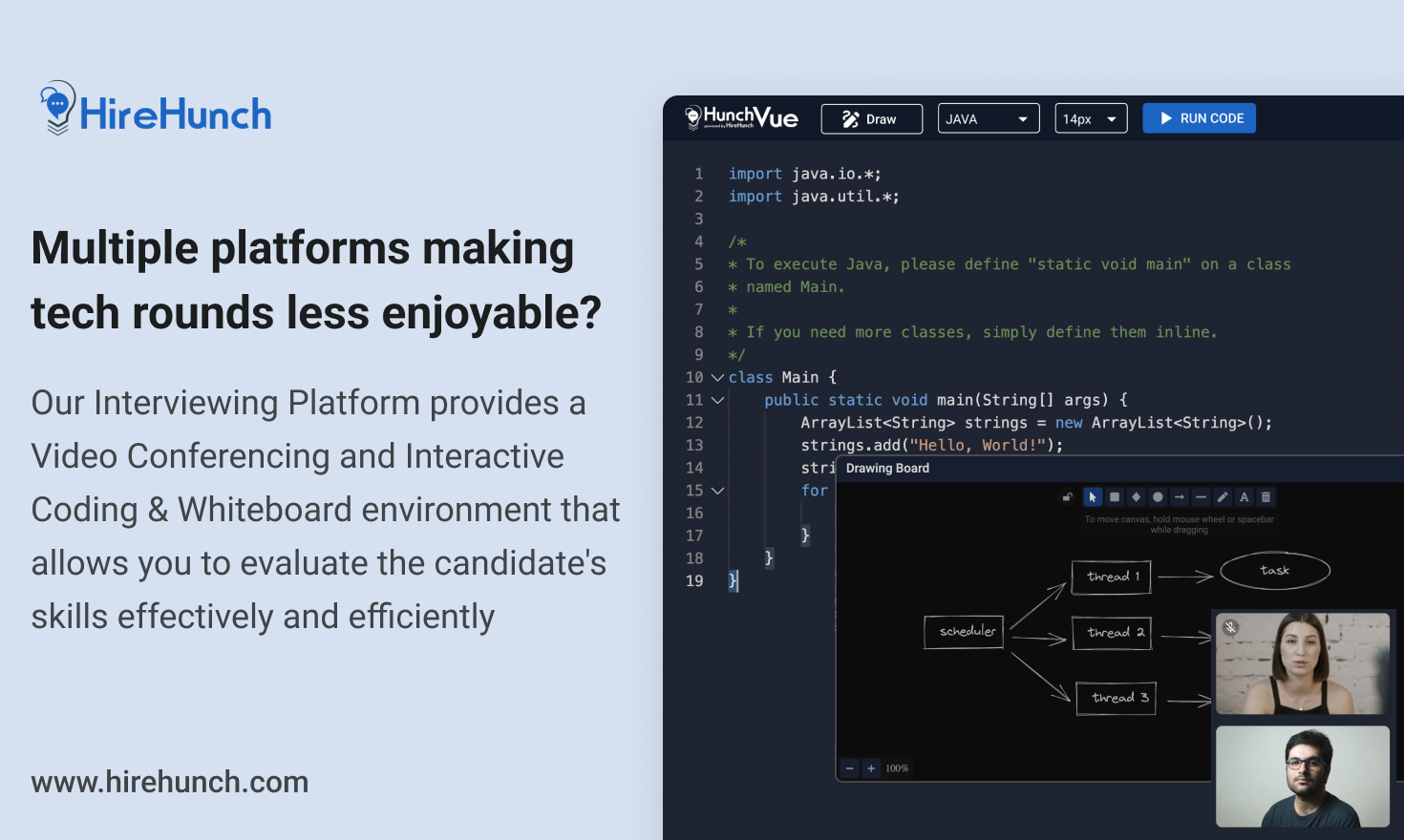Toggle the canvas lock icon

click(1068, 497)
